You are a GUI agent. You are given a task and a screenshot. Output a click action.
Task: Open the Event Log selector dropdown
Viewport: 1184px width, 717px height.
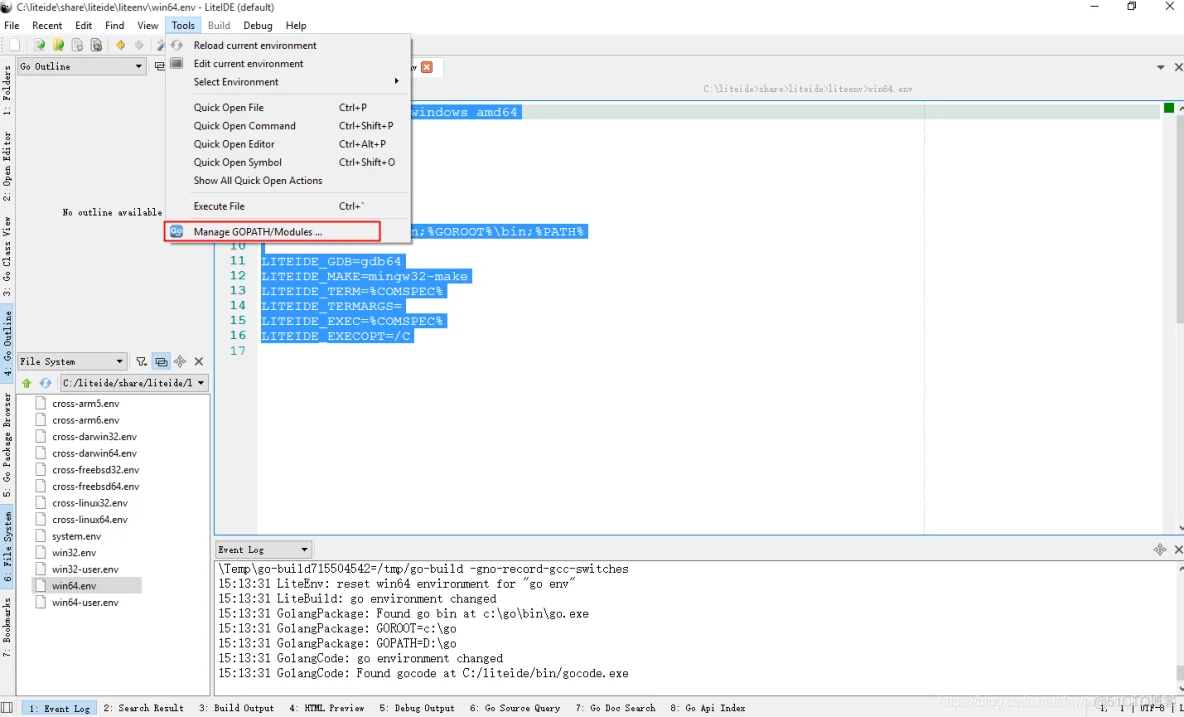[263, 549]
